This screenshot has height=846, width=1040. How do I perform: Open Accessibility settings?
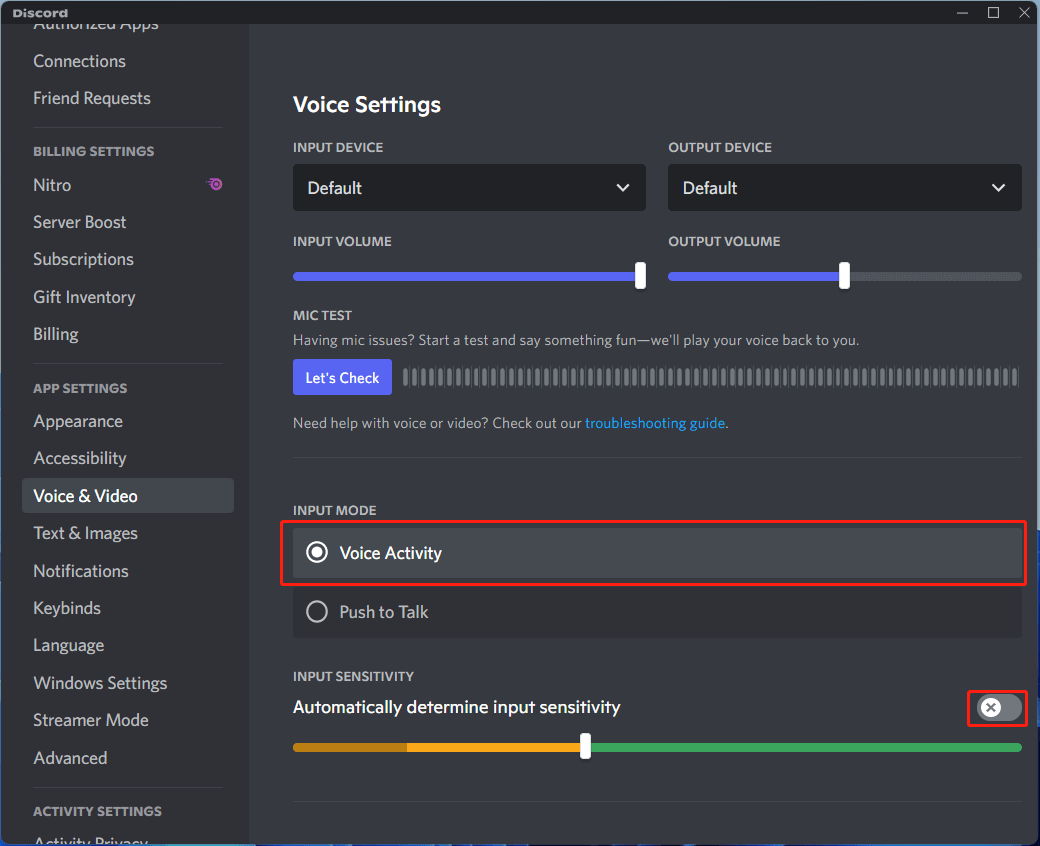pyautogui.click(x=80, y=458)
